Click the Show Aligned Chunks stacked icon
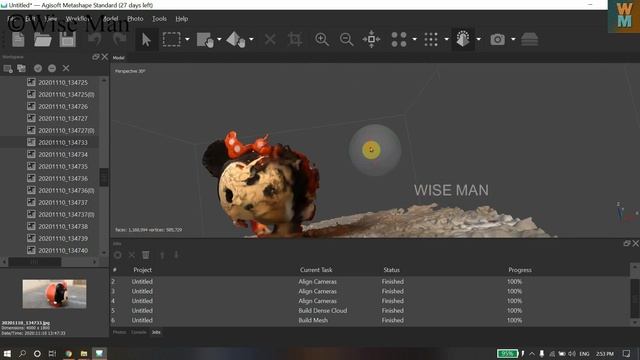Image resolution: width=640 pixels, height=360 pixels. 529,40
